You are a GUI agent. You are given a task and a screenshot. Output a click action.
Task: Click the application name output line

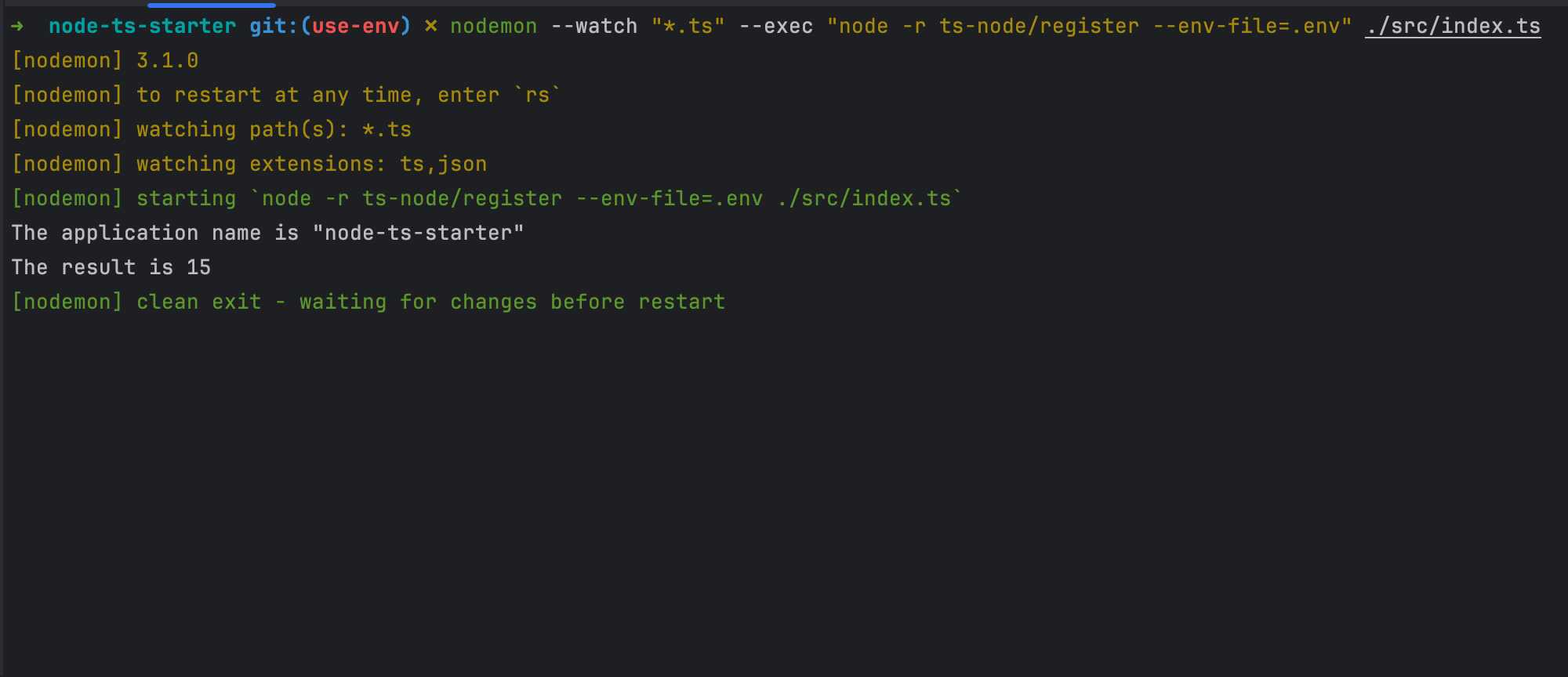click(x=267, y=234)
